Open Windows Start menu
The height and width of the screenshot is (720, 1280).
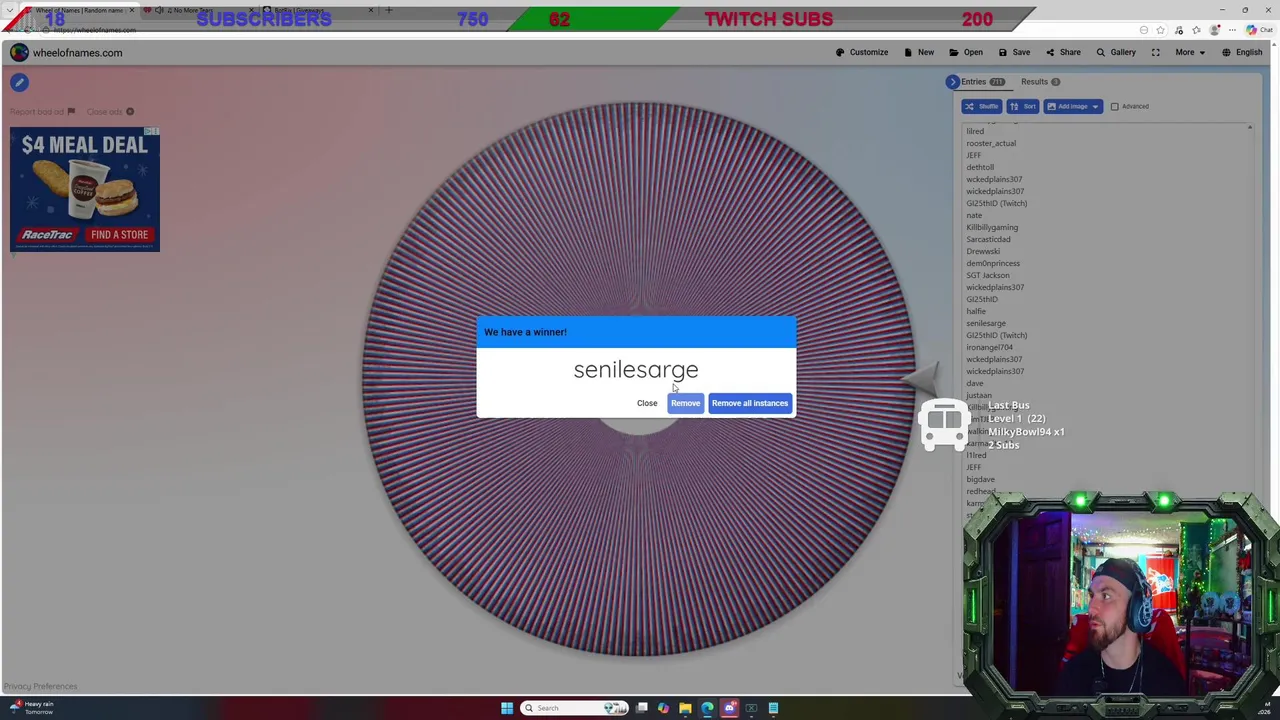click(x=507, y=708)
